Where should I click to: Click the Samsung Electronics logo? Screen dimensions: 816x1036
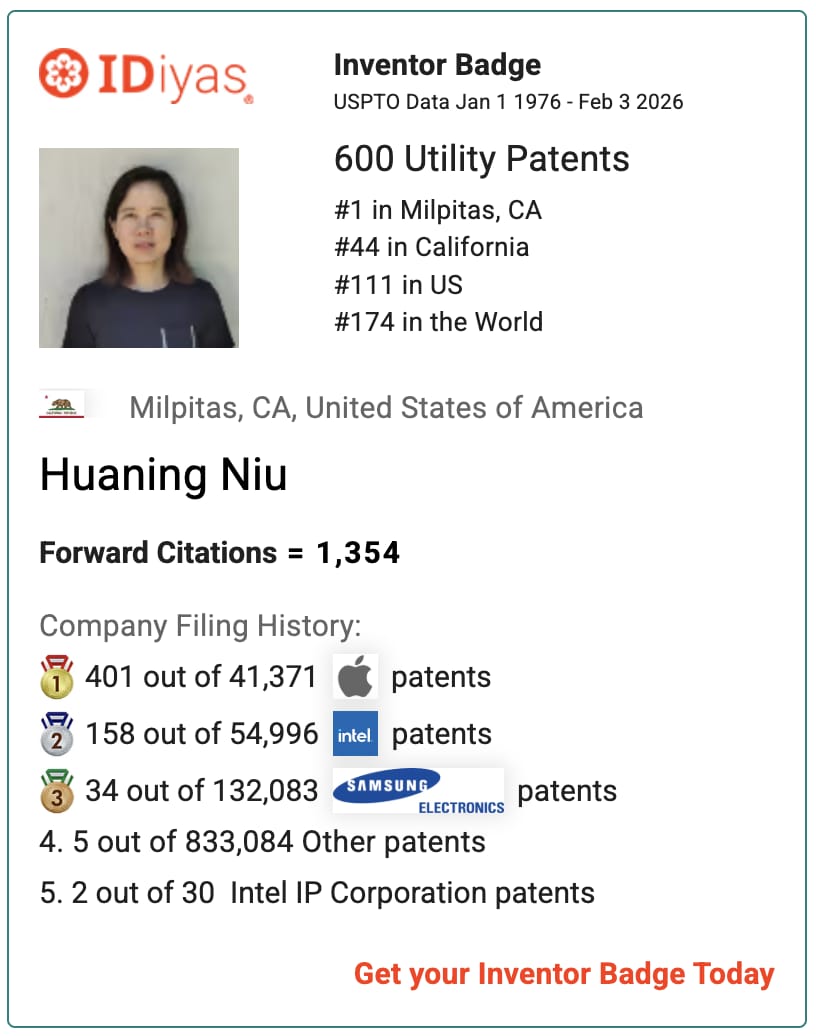418,790
